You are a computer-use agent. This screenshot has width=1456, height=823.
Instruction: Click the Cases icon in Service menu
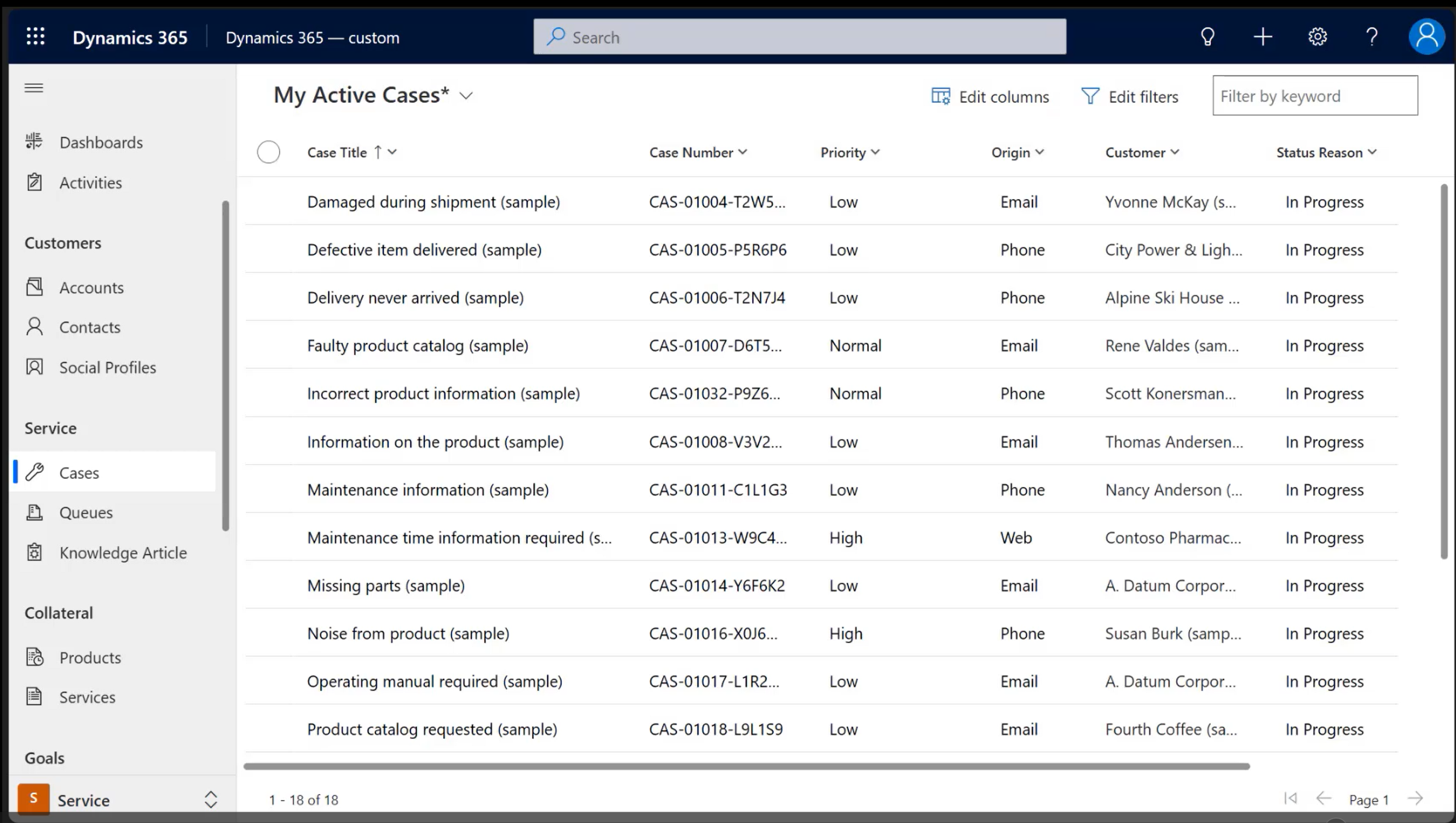tap(35, 471)
